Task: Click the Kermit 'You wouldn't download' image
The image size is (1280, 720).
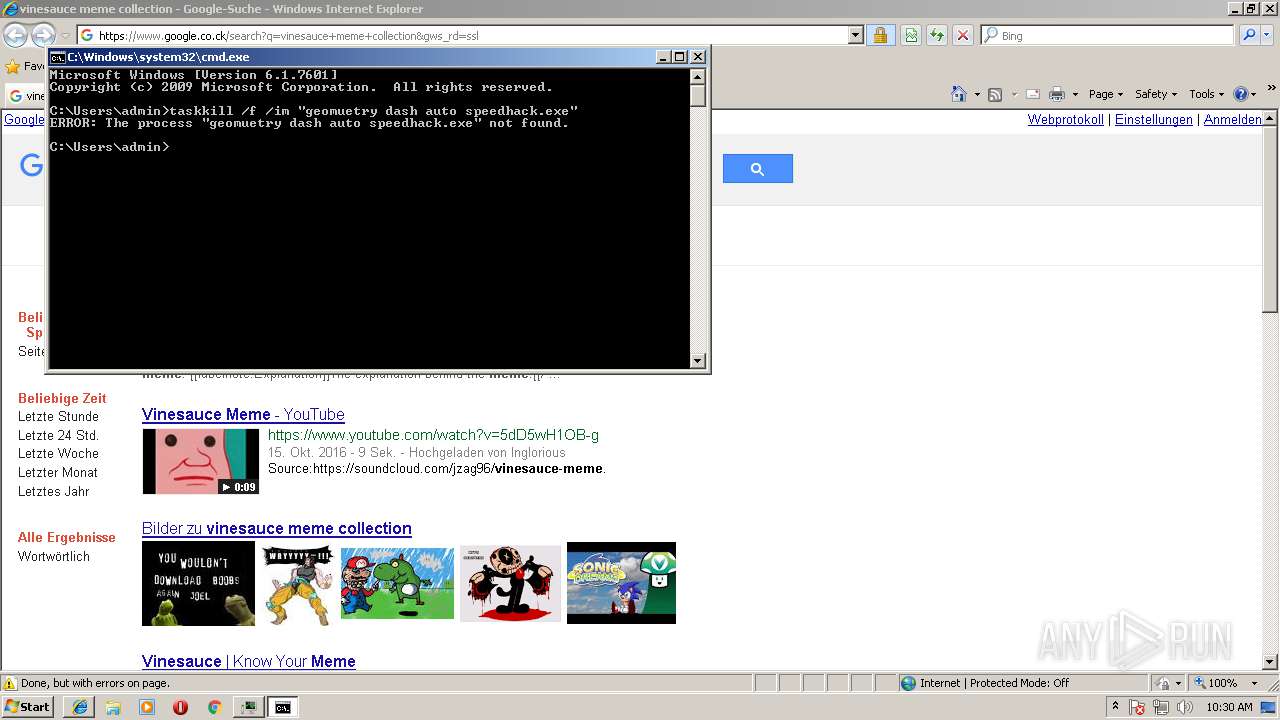Action: coord(198,584)
